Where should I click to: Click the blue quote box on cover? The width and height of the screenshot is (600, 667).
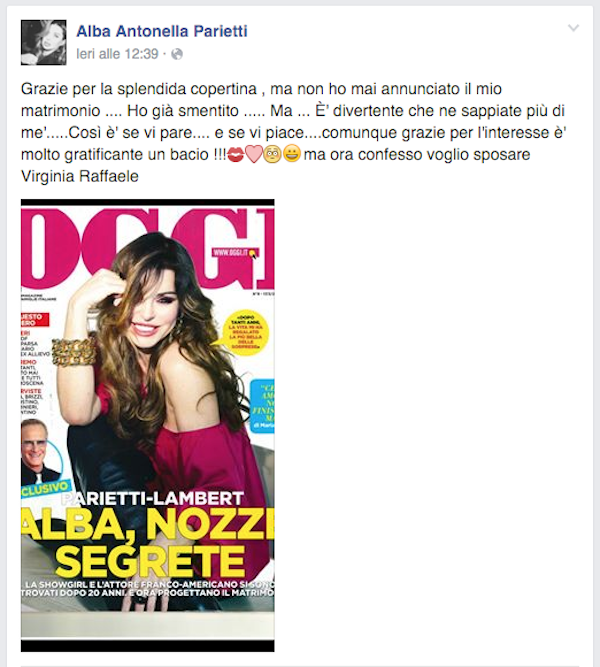tap(262, 406)
